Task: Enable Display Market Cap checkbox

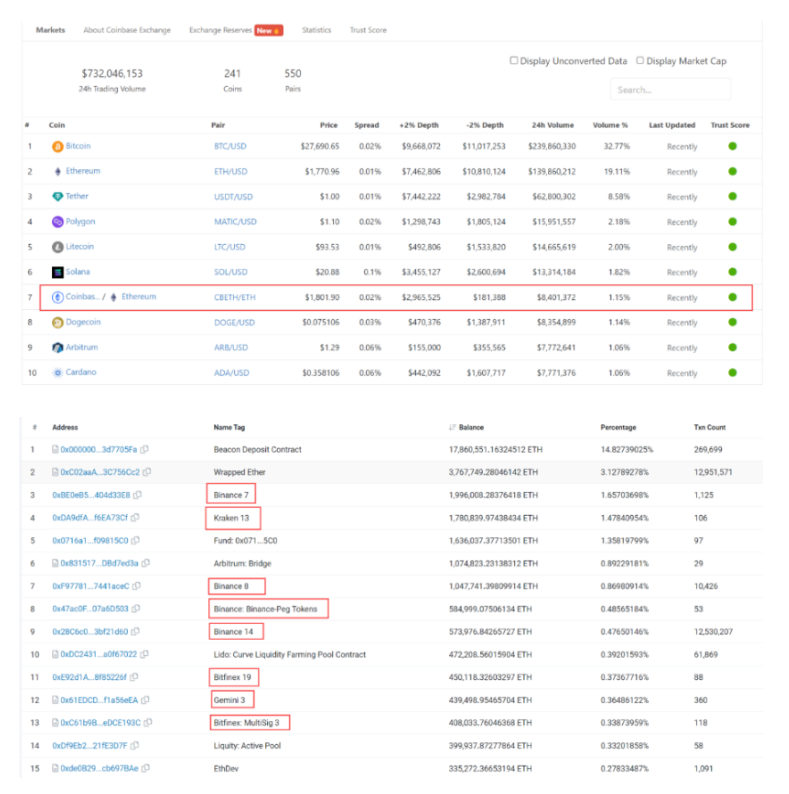Action: tap(640, 61)
